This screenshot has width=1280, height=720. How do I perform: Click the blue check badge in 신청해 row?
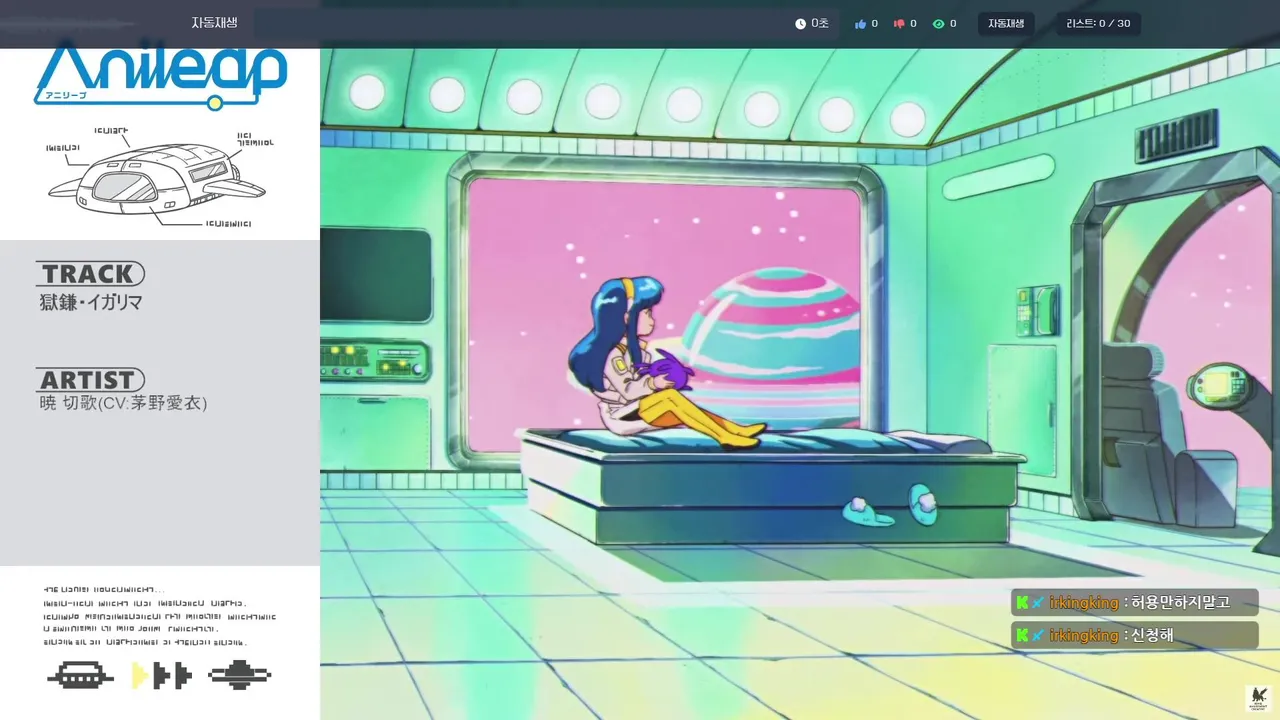pos(1038,635)
